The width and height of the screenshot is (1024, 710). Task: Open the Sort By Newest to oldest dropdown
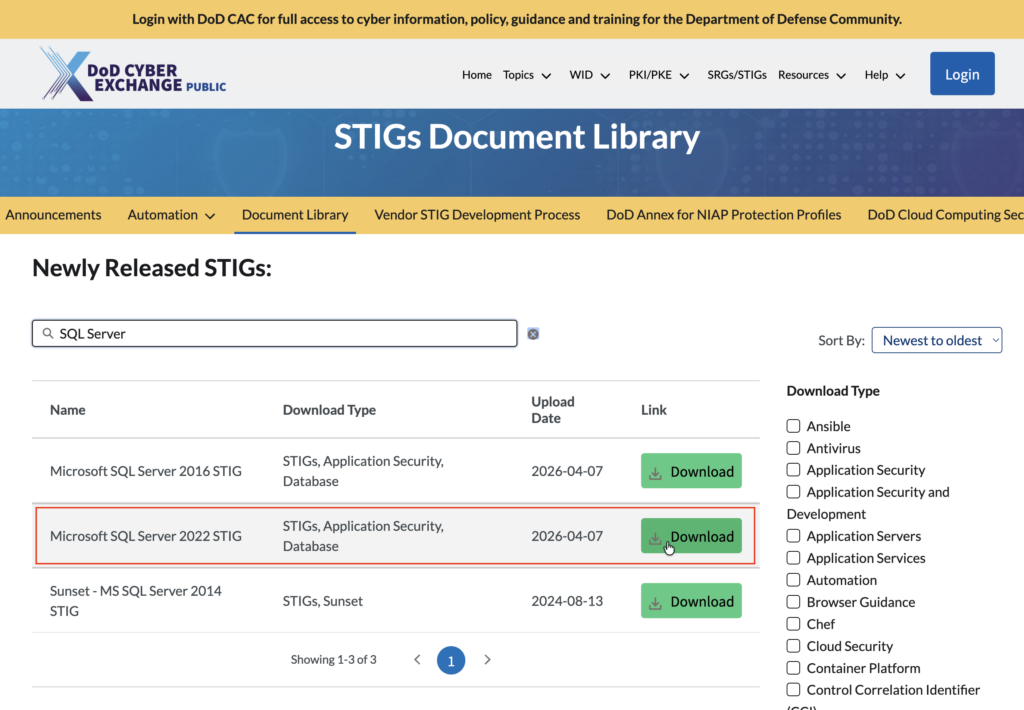pyautogui.click(x=936, y=340)
